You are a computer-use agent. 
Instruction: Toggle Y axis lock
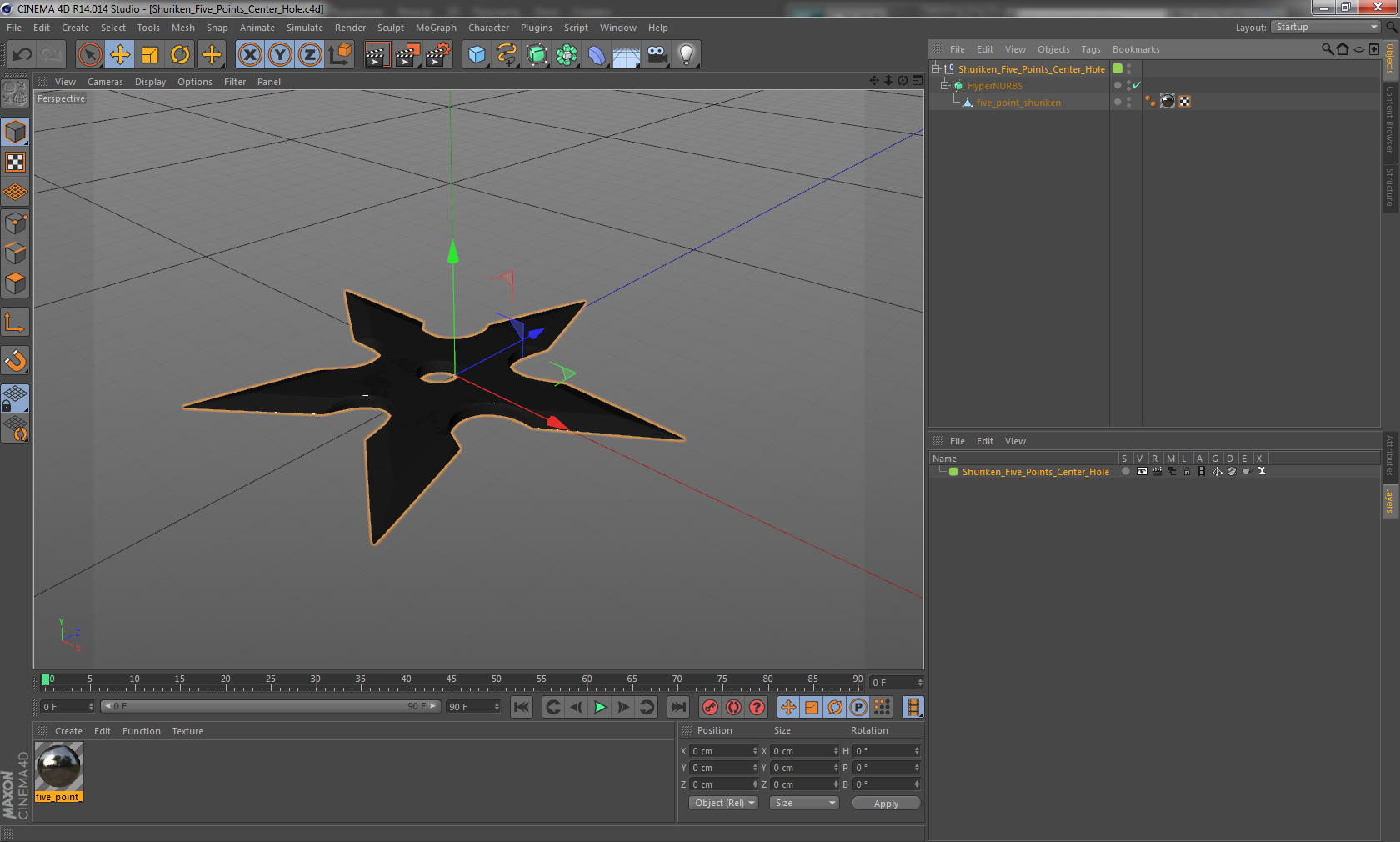point(280,55)
